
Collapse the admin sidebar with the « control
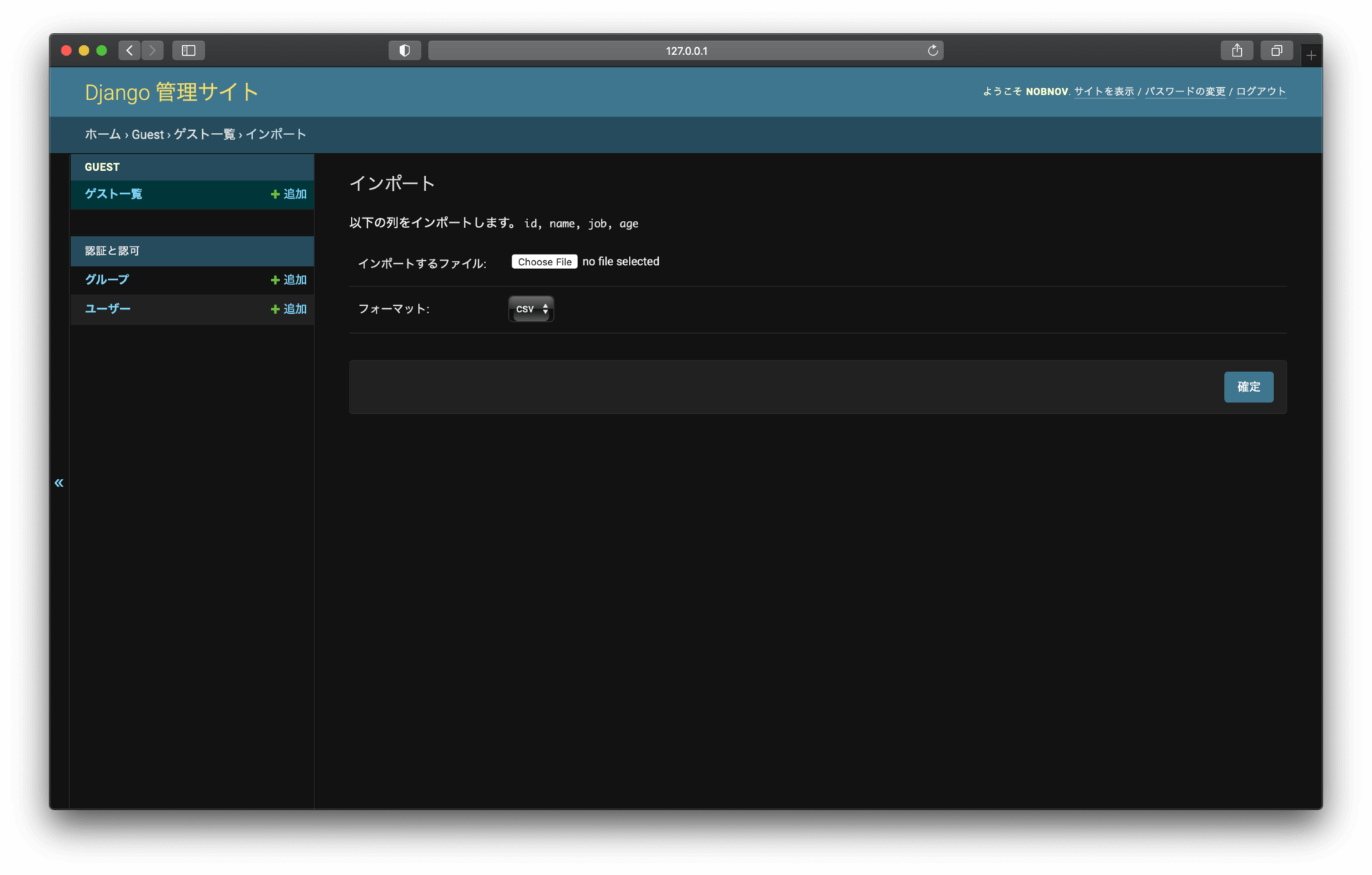pos(59,483)
